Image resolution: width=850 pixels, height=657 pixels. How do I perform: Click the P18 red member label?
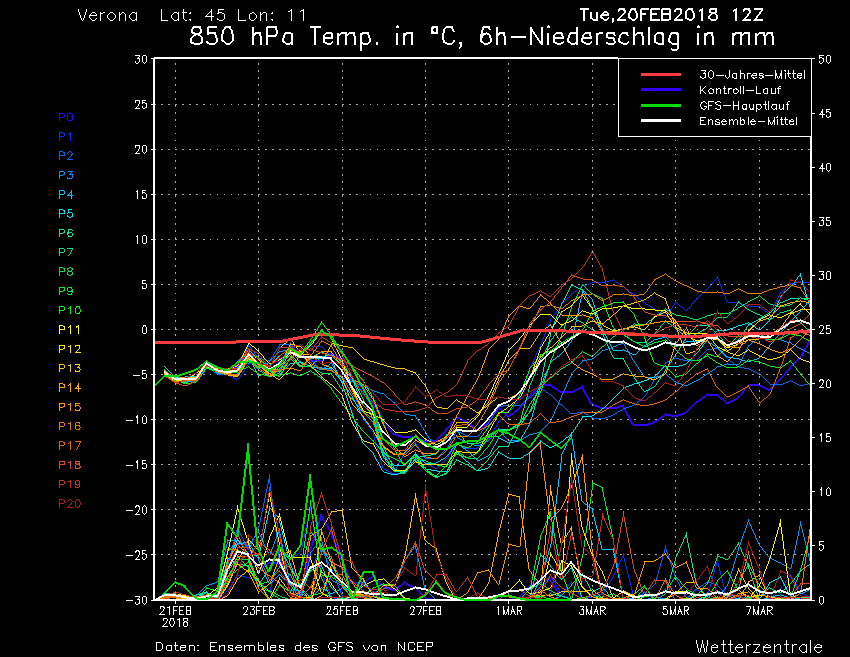70,465
